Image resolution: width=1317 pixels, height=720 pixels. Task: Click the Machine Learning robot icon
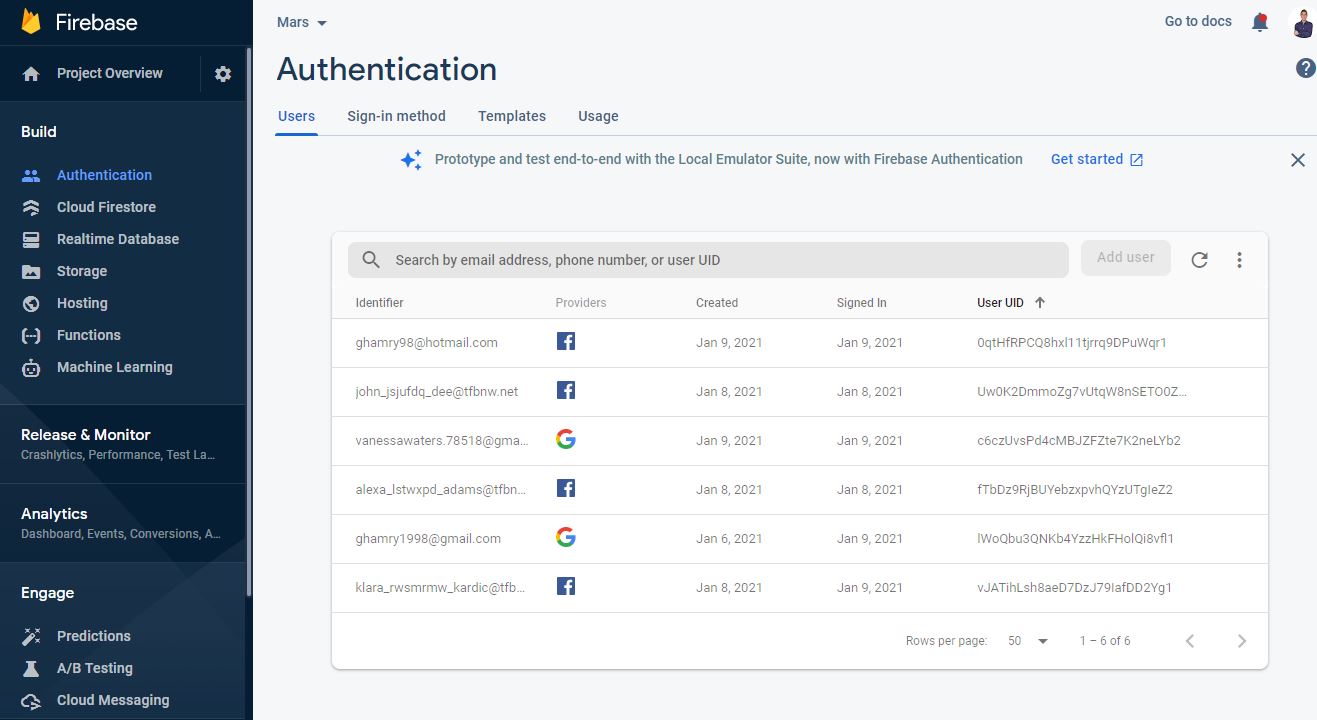[31, 367]
